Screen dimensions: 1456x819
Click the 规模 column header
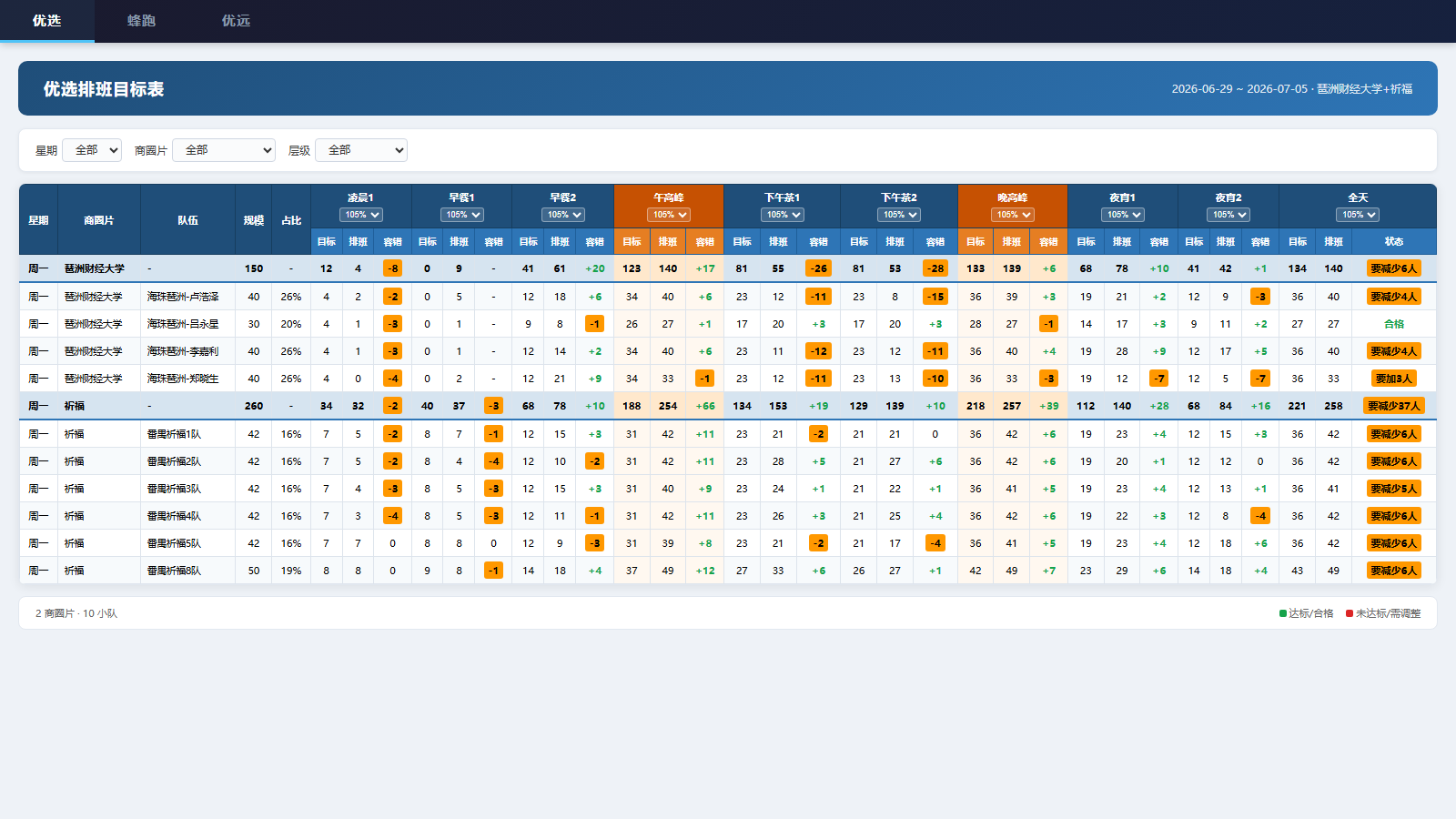(254, 220)
